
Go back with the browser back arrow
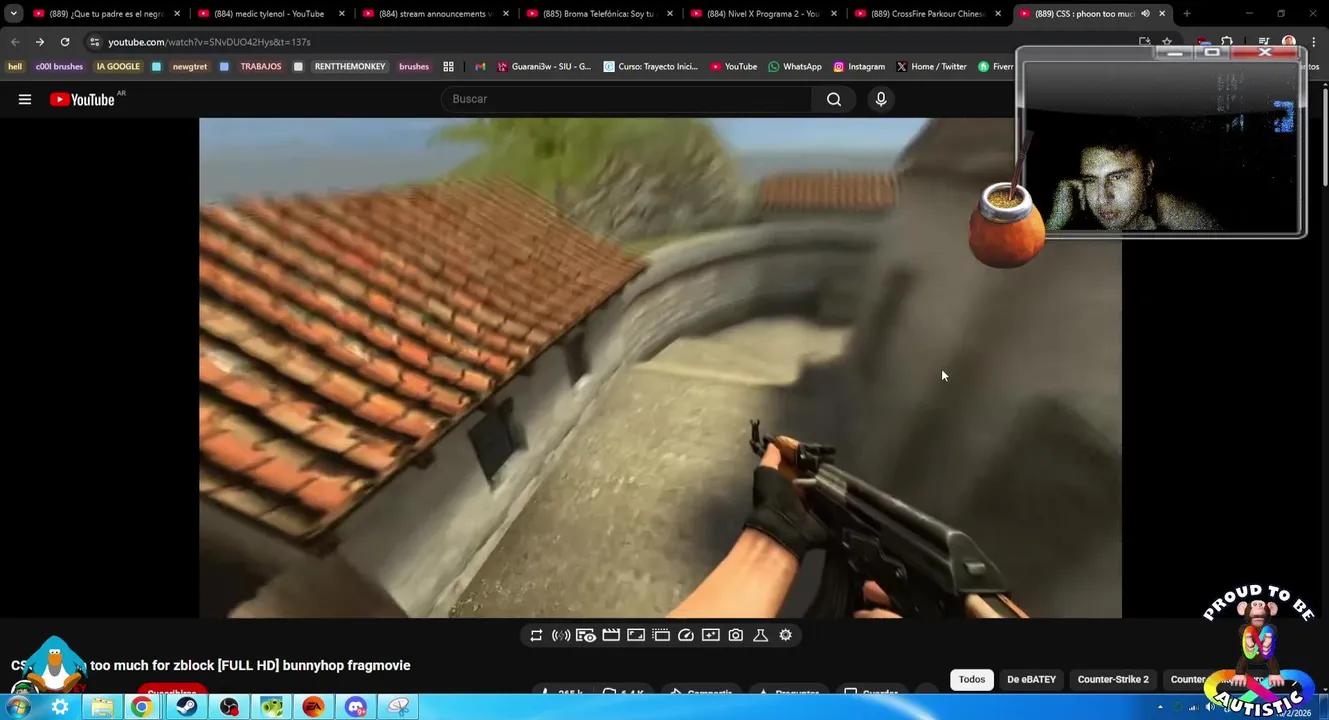click(x=15, y=42)
